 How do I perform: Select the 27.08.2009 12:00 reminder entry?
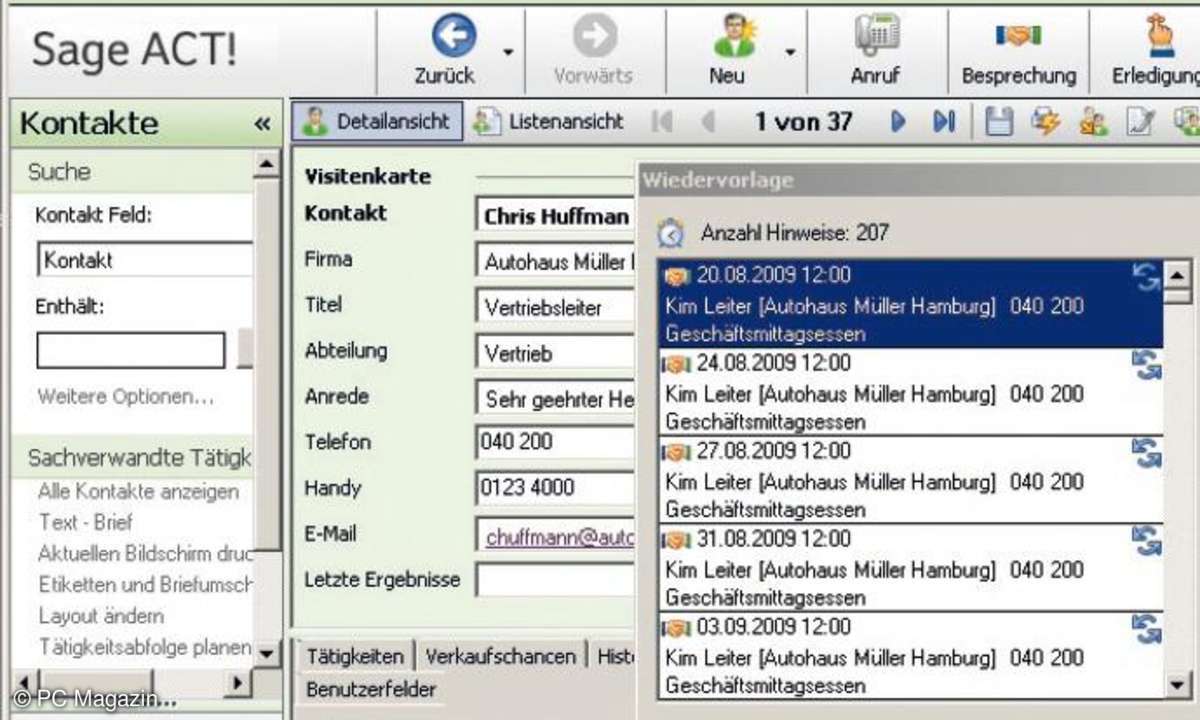click(x=911, y=480)
